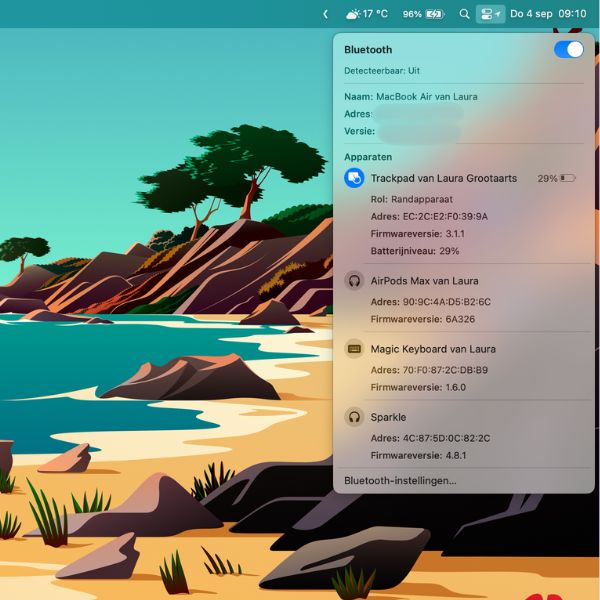This screenshot has height=600, width=600.
Task: Turn off the Bluetooth switch
Action: pyautogui.click(x=569, y=50)
